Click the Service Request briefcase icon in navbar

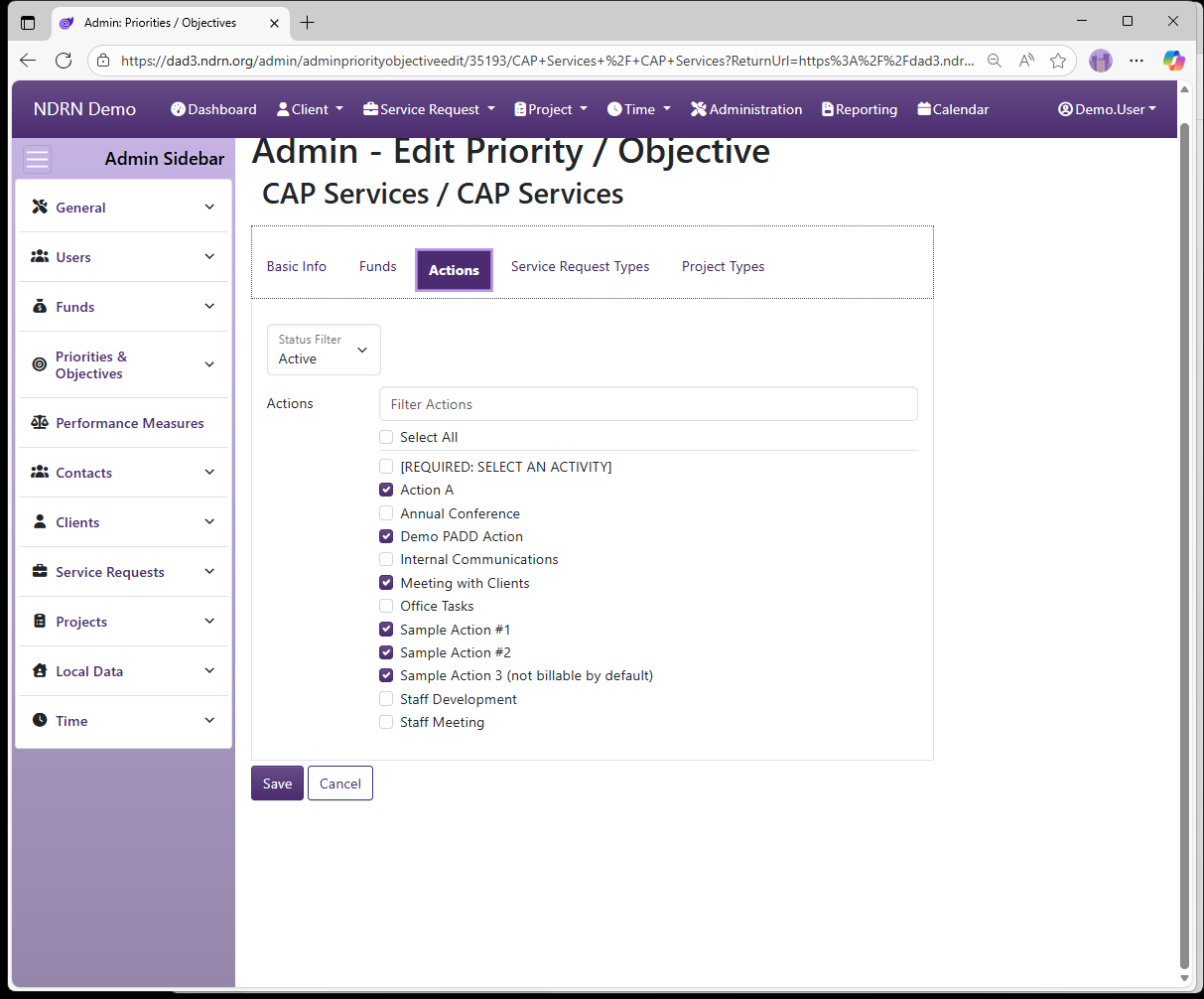370,109
